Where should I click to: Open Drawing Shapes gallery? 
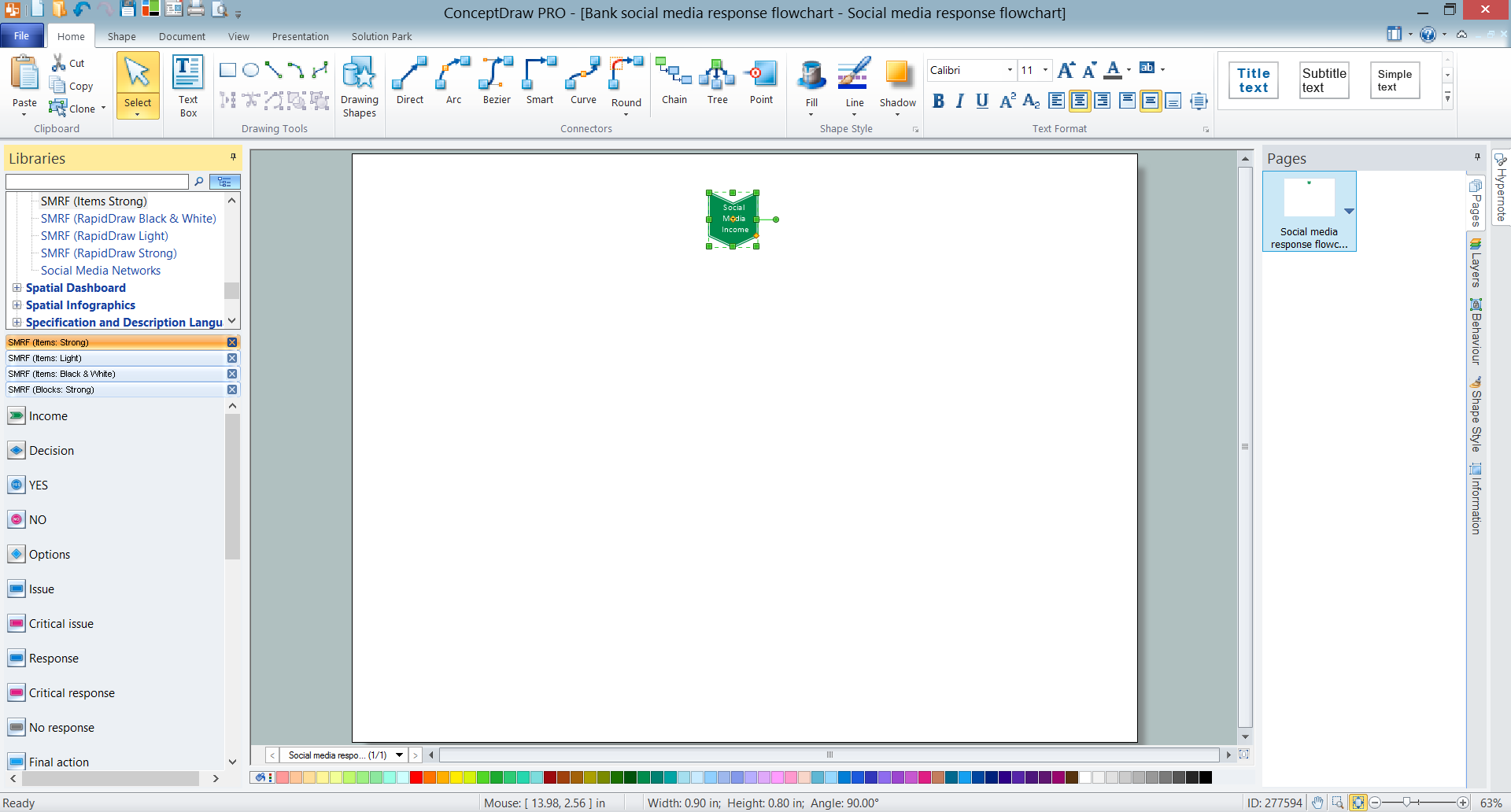pos(360,87)
